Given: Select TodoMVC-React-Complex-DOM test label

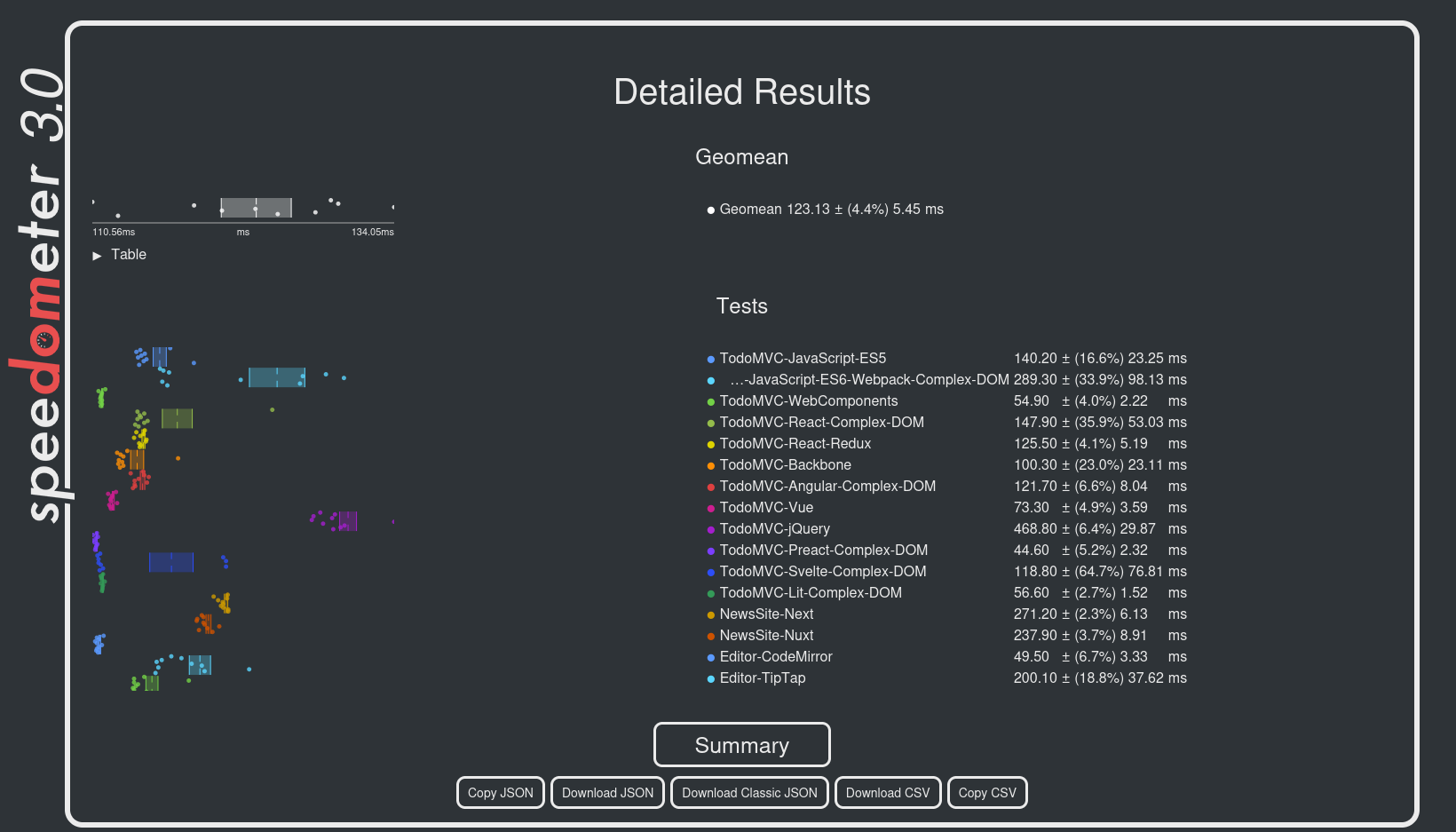Looking at the screenshot, I should tap(821, 422).
